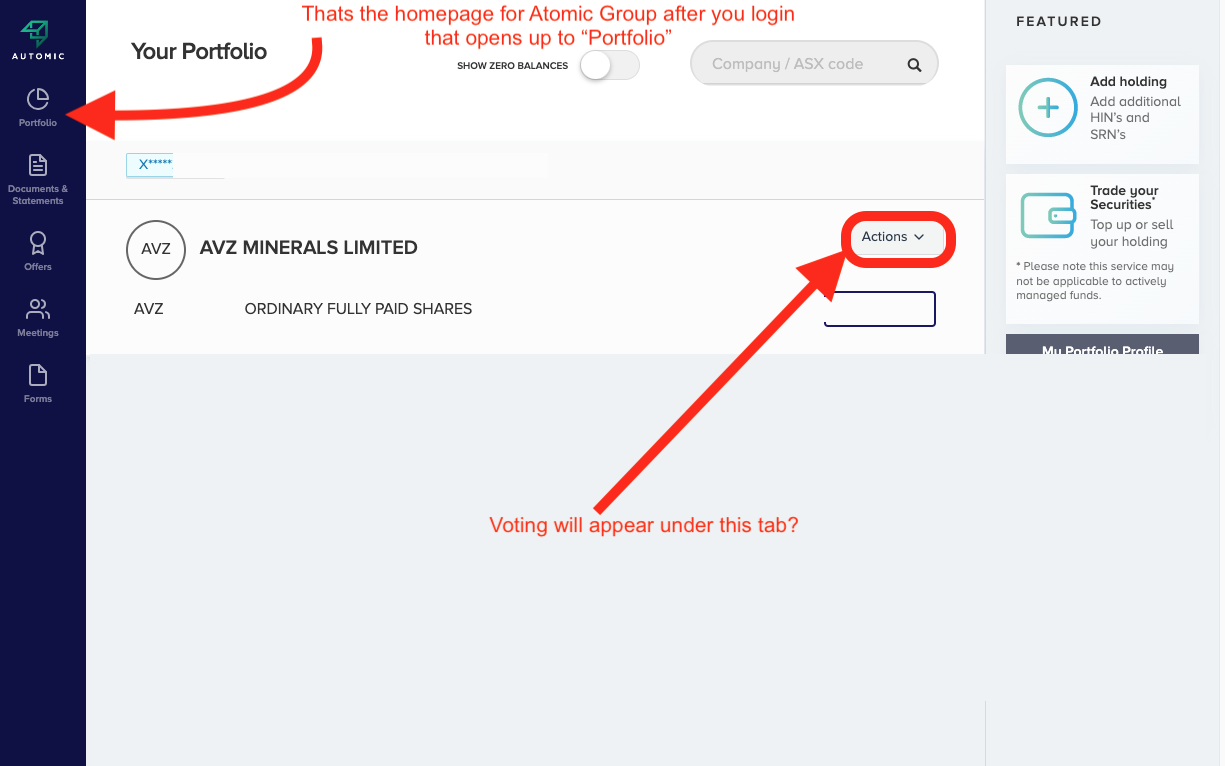Select the Forms file icon

click(x=38, y=375)
